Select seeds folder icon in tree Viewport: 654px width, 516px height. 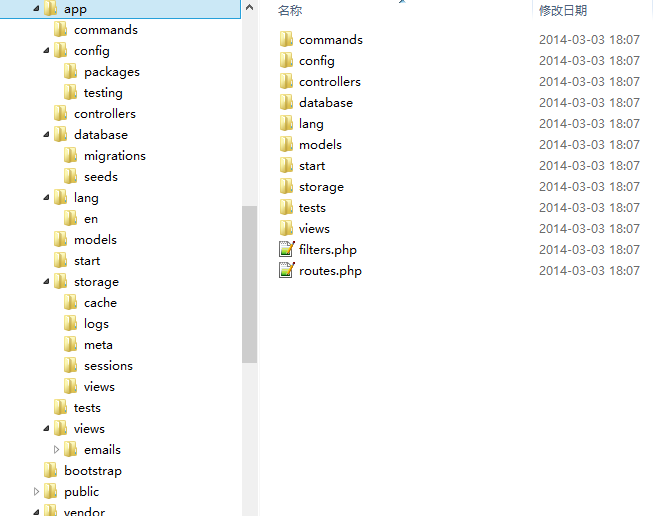[70, 176]
